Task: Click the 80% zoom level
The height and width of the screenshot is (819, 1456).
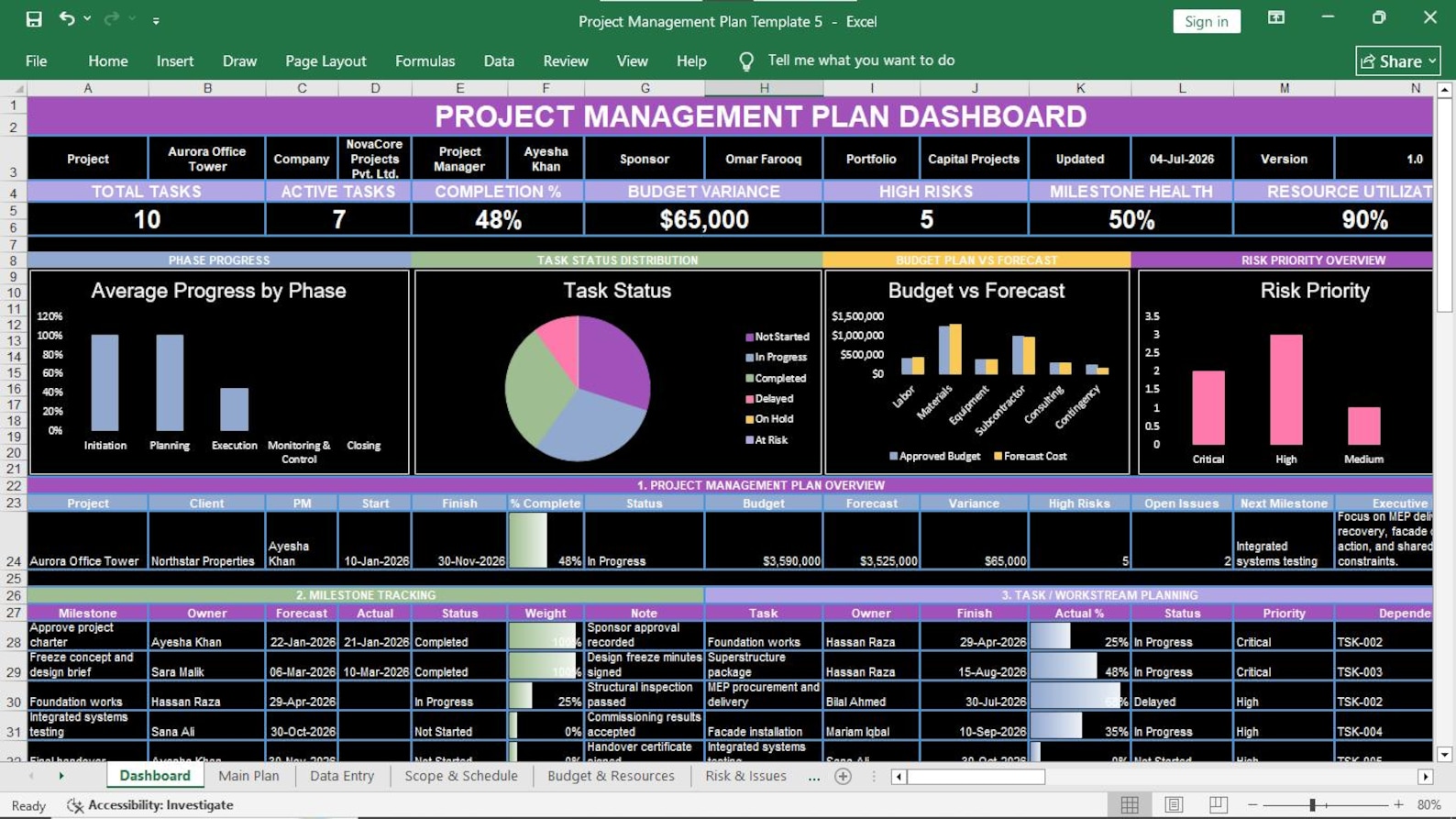Action: click(x=1428, y=805)
